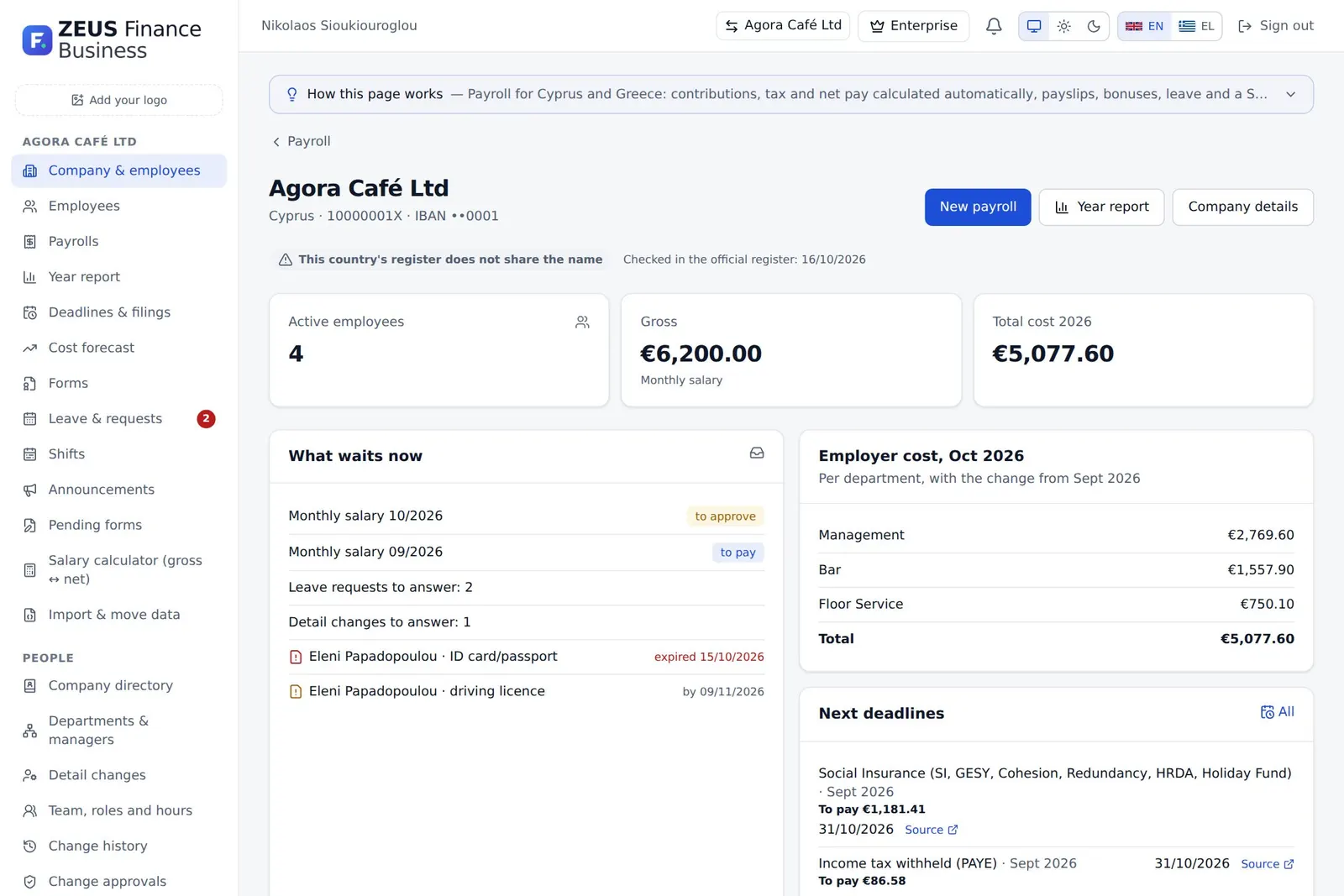Click the red expired document icon
1344x896 pixels.
pos(296,657)
